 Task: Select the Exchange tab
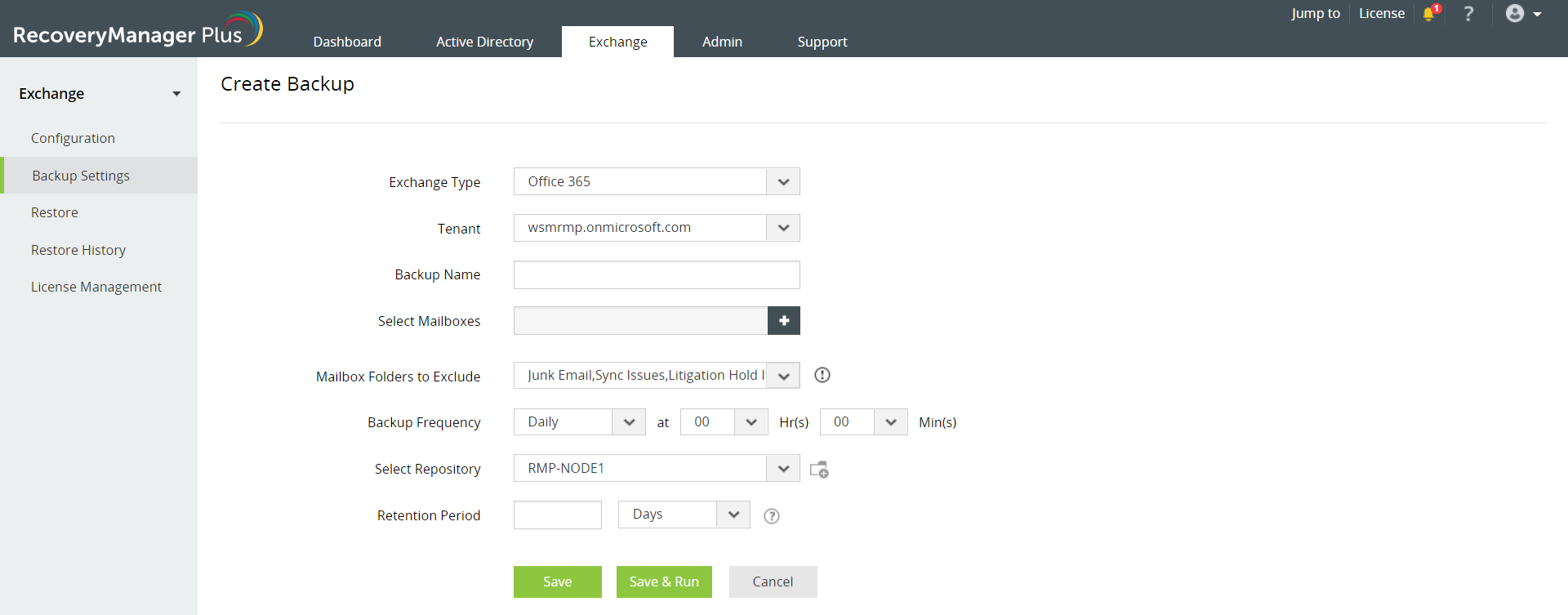tap(618, 42)
